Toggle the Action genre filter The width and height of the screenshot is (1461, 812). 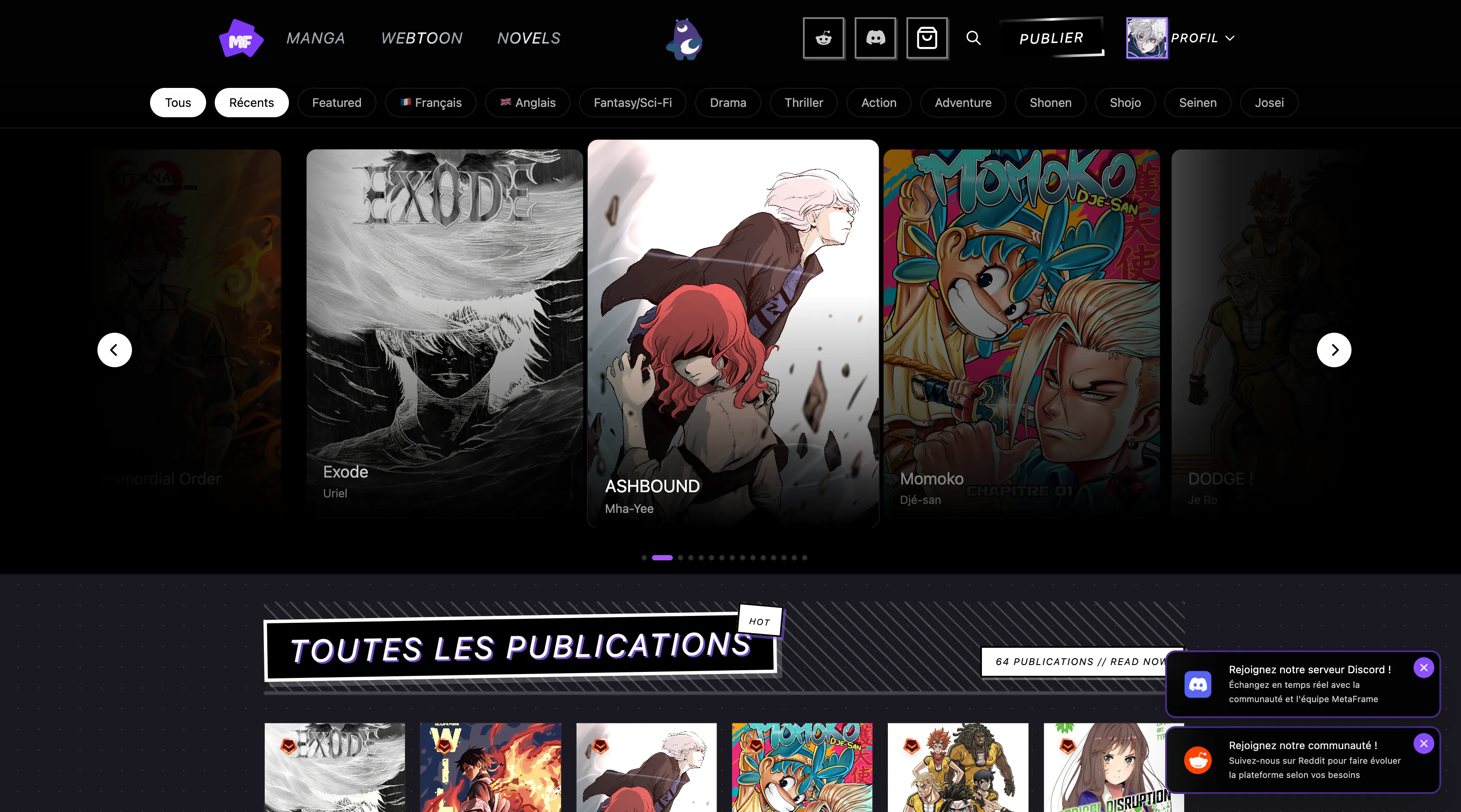tap(878, 103)
